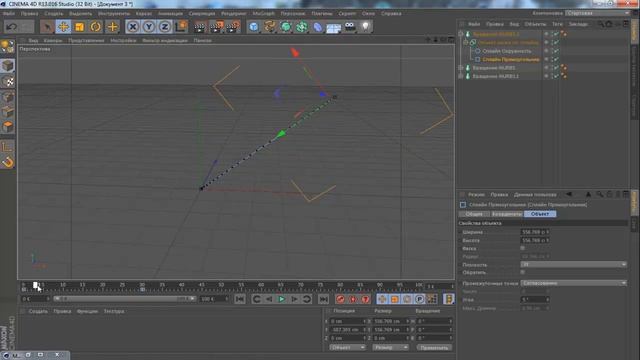Click the last-used tool plus icon
Viewport: 640px width, 360px height.
(112, 27)
